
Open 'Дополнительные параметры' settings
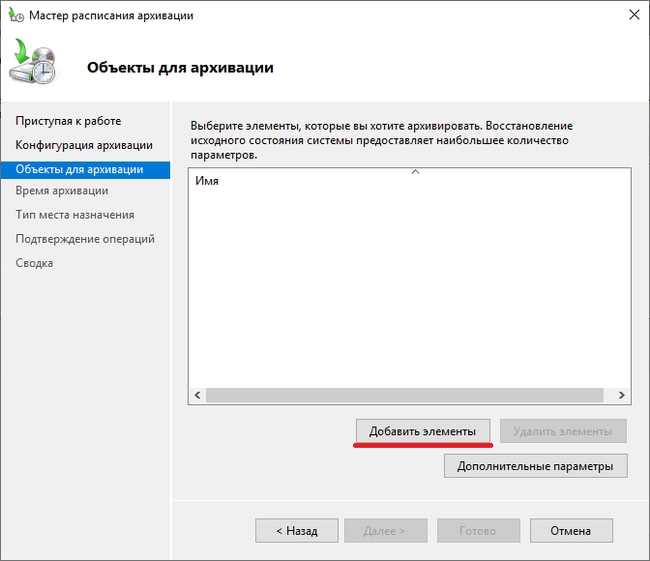[x=535, y=466]
